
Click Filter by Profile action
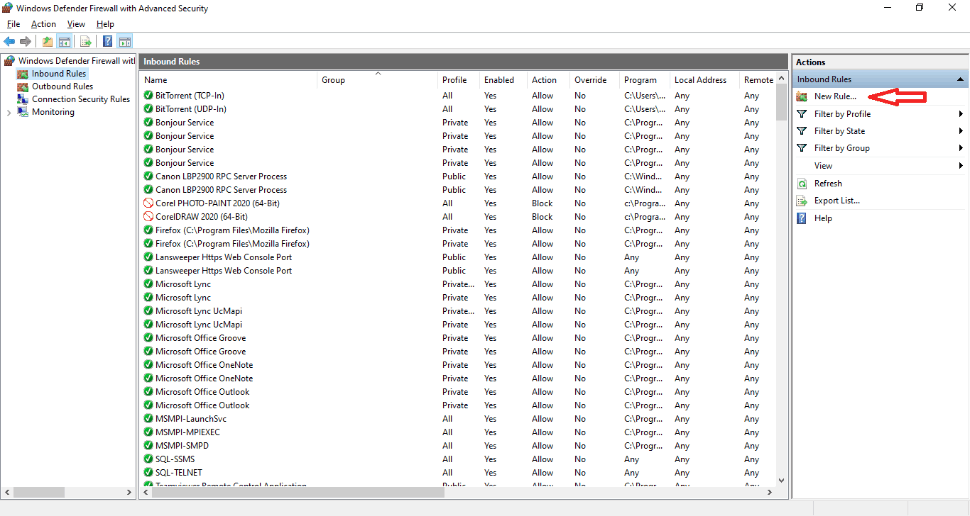coord(842,114)
